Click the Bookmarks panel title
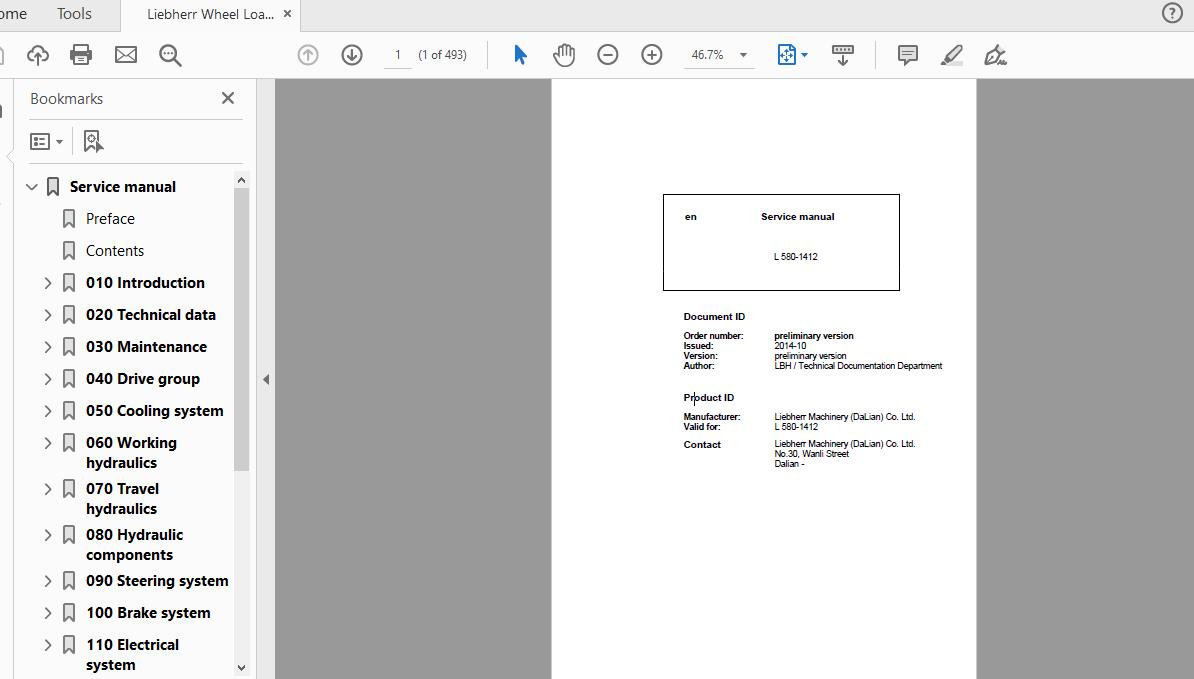This screenshot has width=1194, height=679. click(x=66, y=98)
